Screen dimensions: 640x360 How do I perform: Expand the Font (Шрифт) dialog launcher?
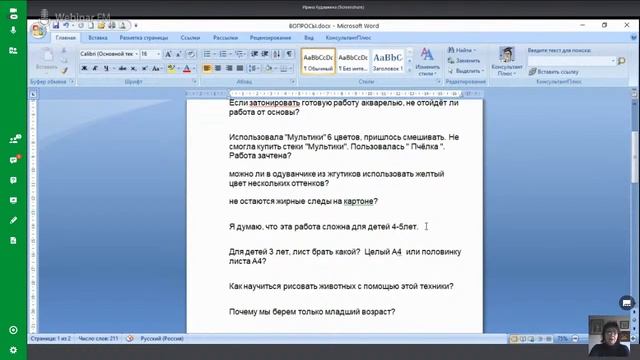(x=195, y=82)
